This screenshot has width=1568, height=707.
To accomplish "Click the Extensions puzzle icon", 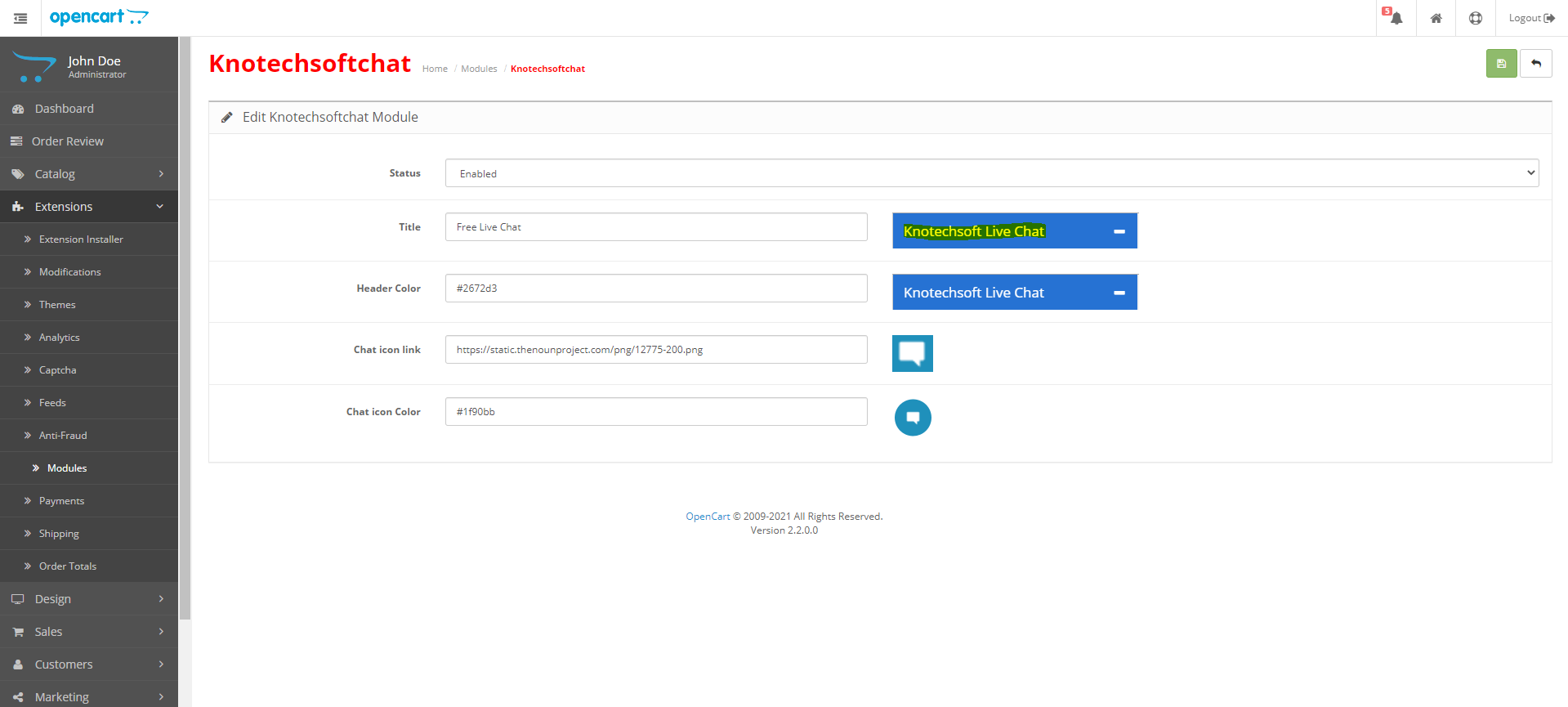I will 18,207.
